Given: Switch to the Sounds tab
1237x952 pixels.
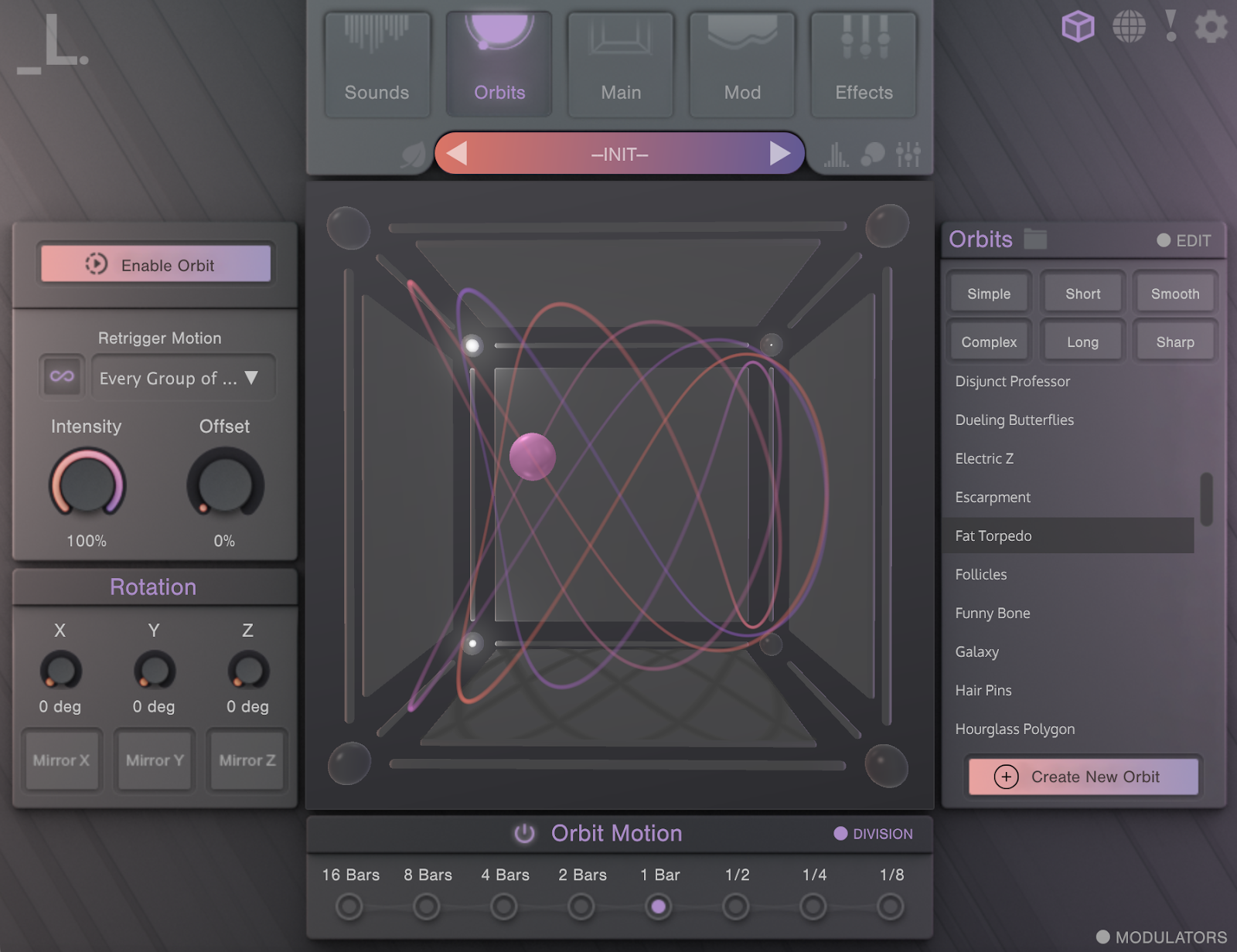Looking at the screenshot, I should point(377,65).
